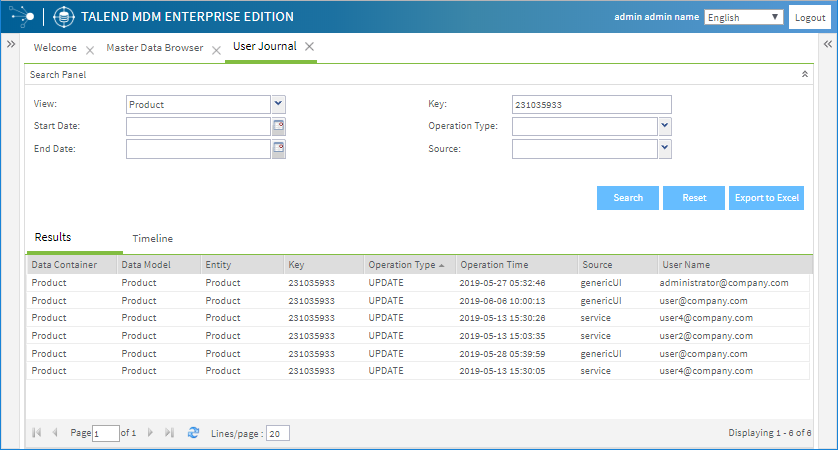Open the End Date calendar picker
The image size is (838, 450).
coord(279,149)
